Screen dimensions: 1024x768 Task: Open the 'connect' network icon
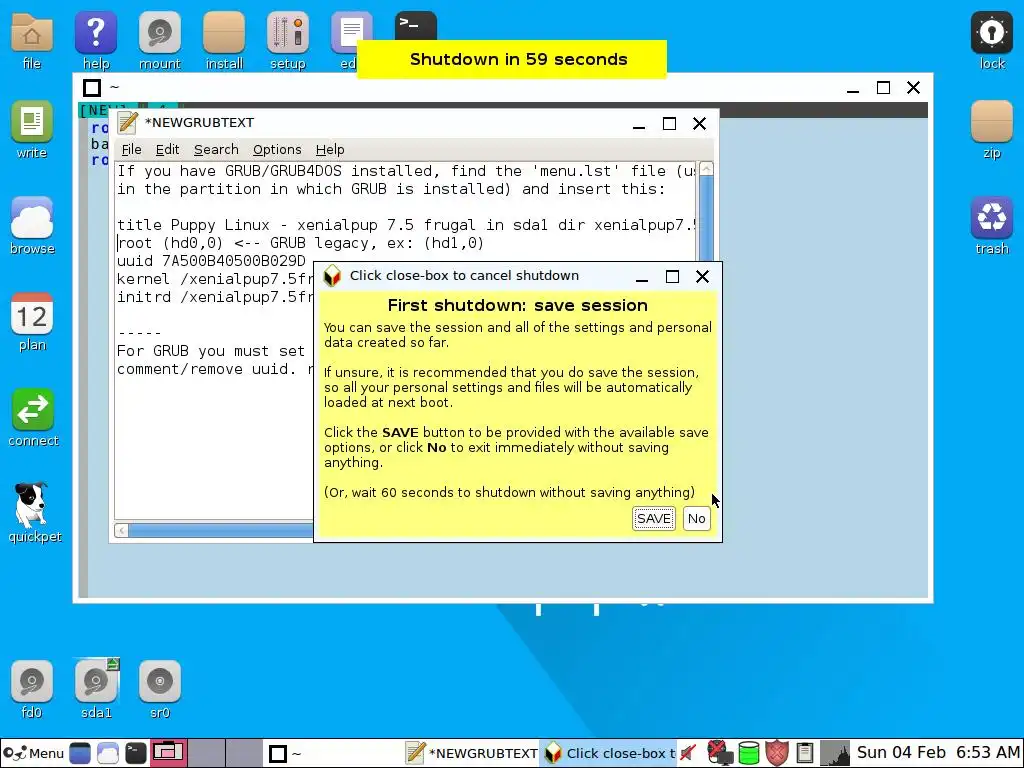(33, 418)
